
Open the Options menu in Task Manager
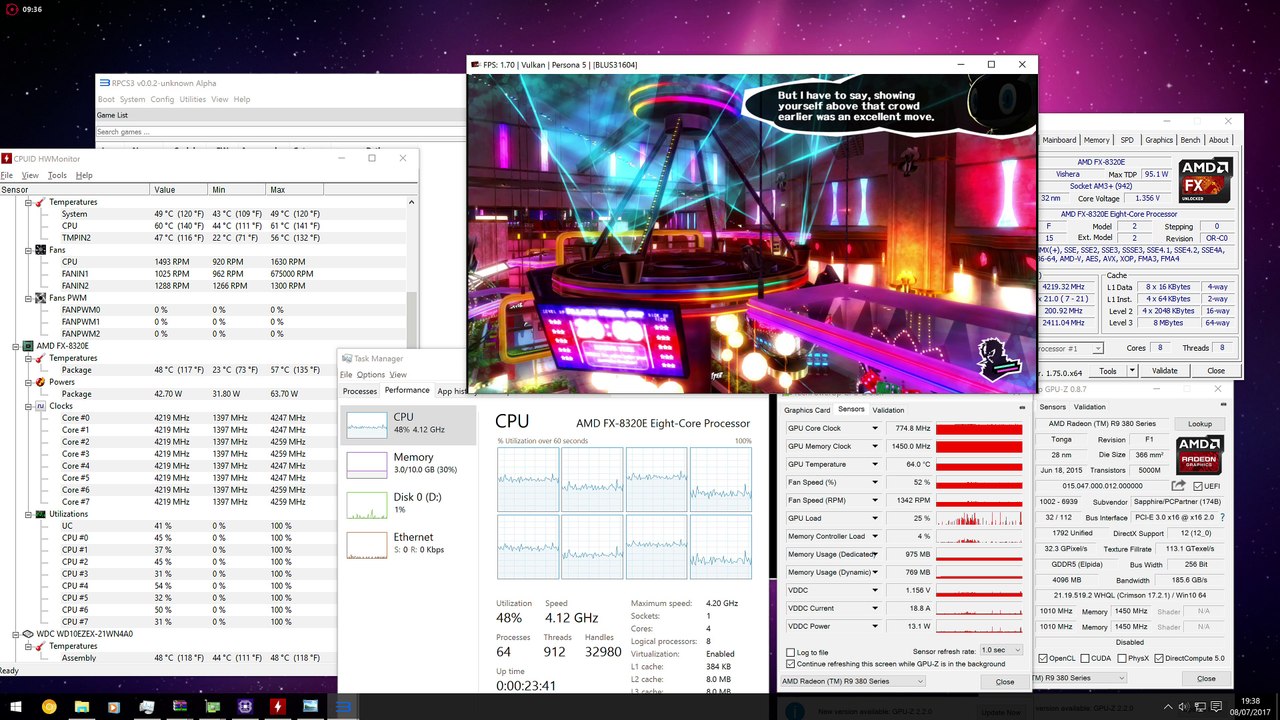[370, 374]
